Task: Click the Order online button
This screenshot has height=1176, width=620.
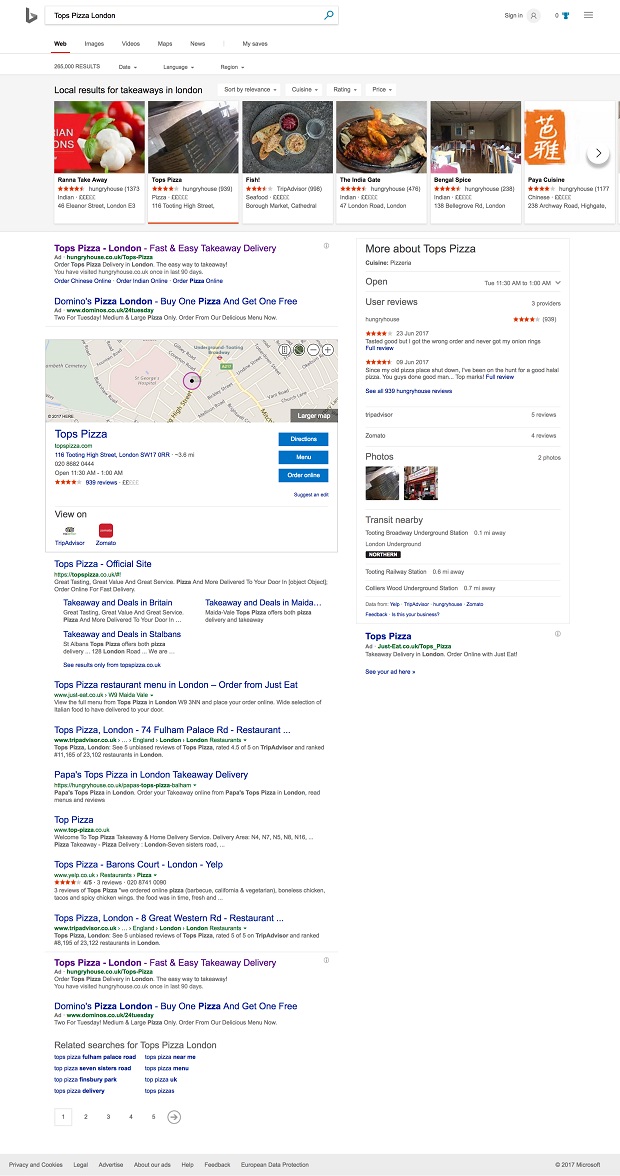Action: point(303,475)
